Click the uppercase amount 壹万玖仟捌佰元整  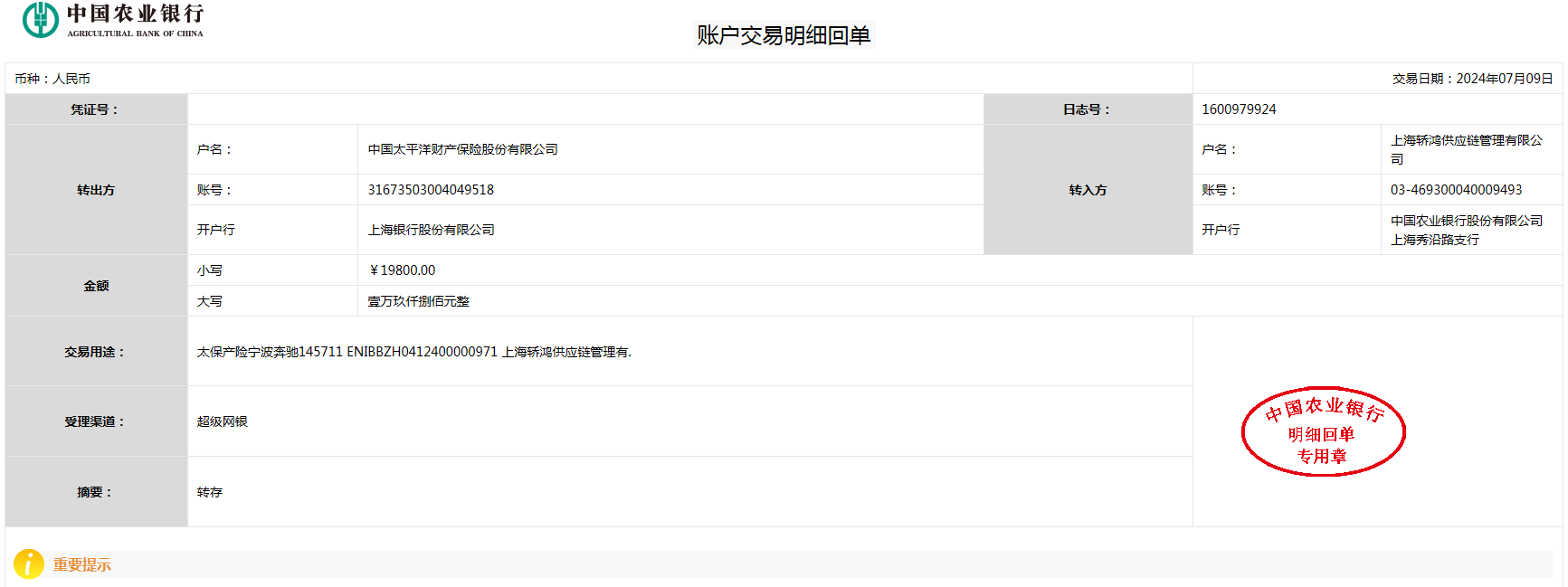tap(418, 301)
